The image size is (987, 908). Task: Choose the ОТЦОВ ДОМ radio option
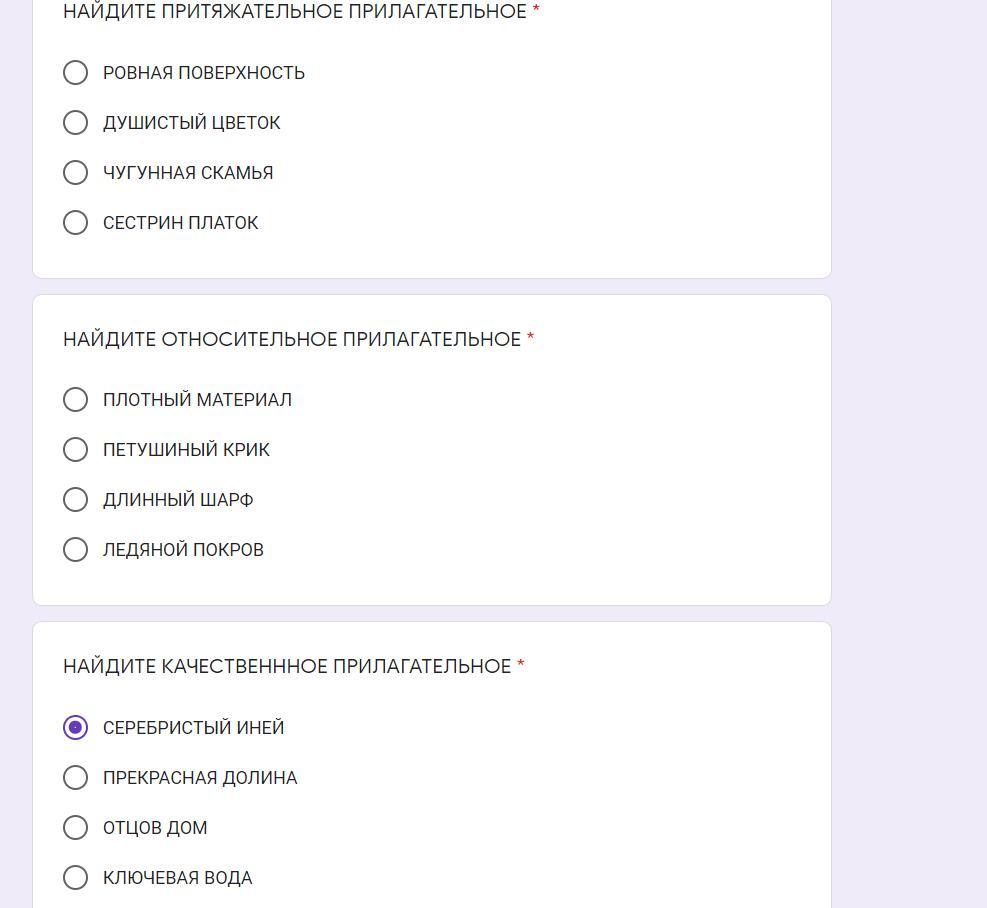[75, 828]
